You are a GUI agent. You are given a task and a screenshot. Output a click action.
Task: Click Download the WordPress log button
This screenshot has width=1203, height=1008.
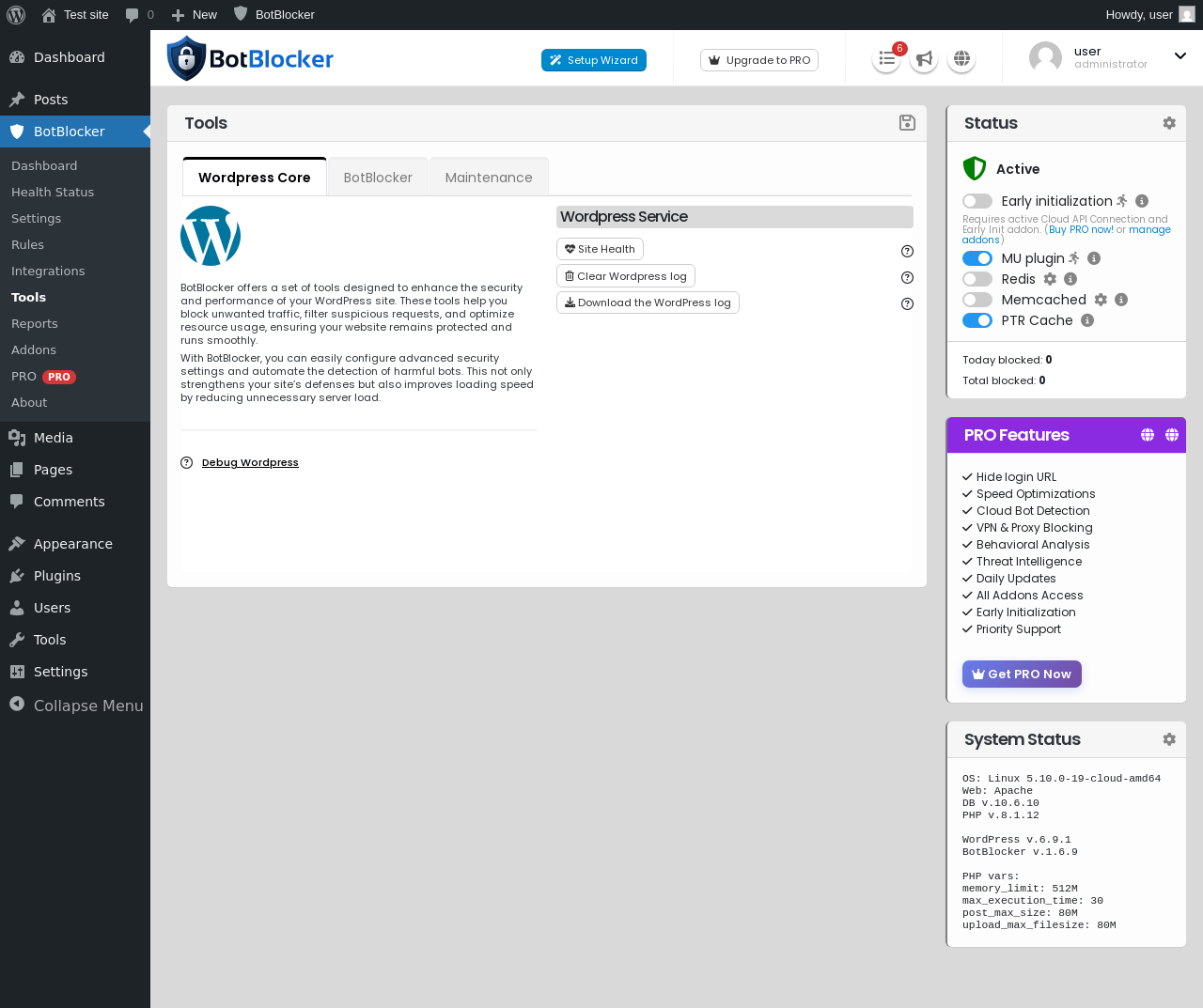pos(648,302)
